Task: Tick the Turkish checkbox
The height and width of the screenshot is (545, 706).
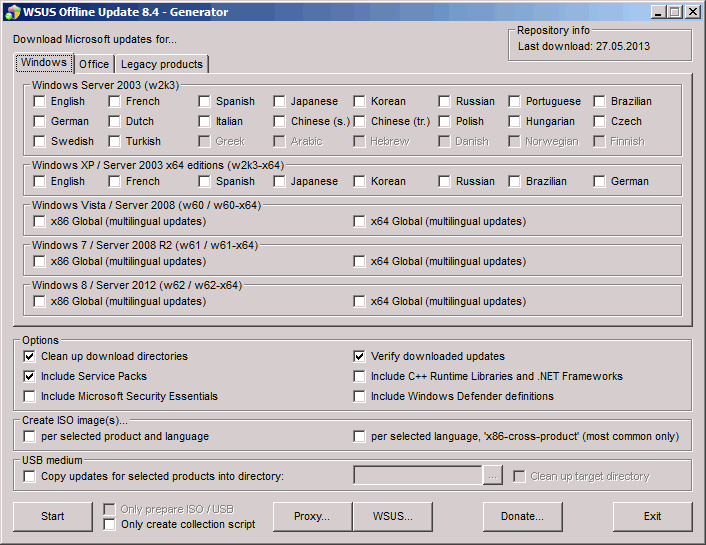Action: (x=114, y=141)
